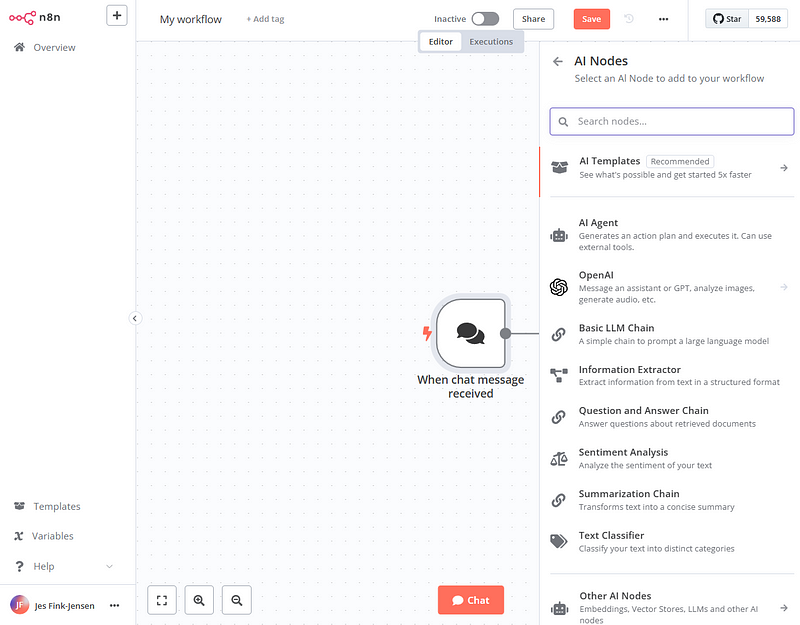800x625 pixels.
Task: Click the Variables x icon
Action: 19,536
